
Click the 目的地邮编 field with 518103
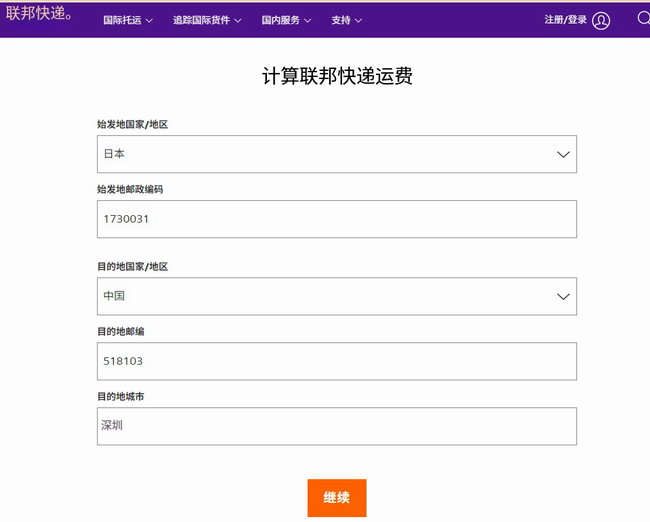(337, 361)
